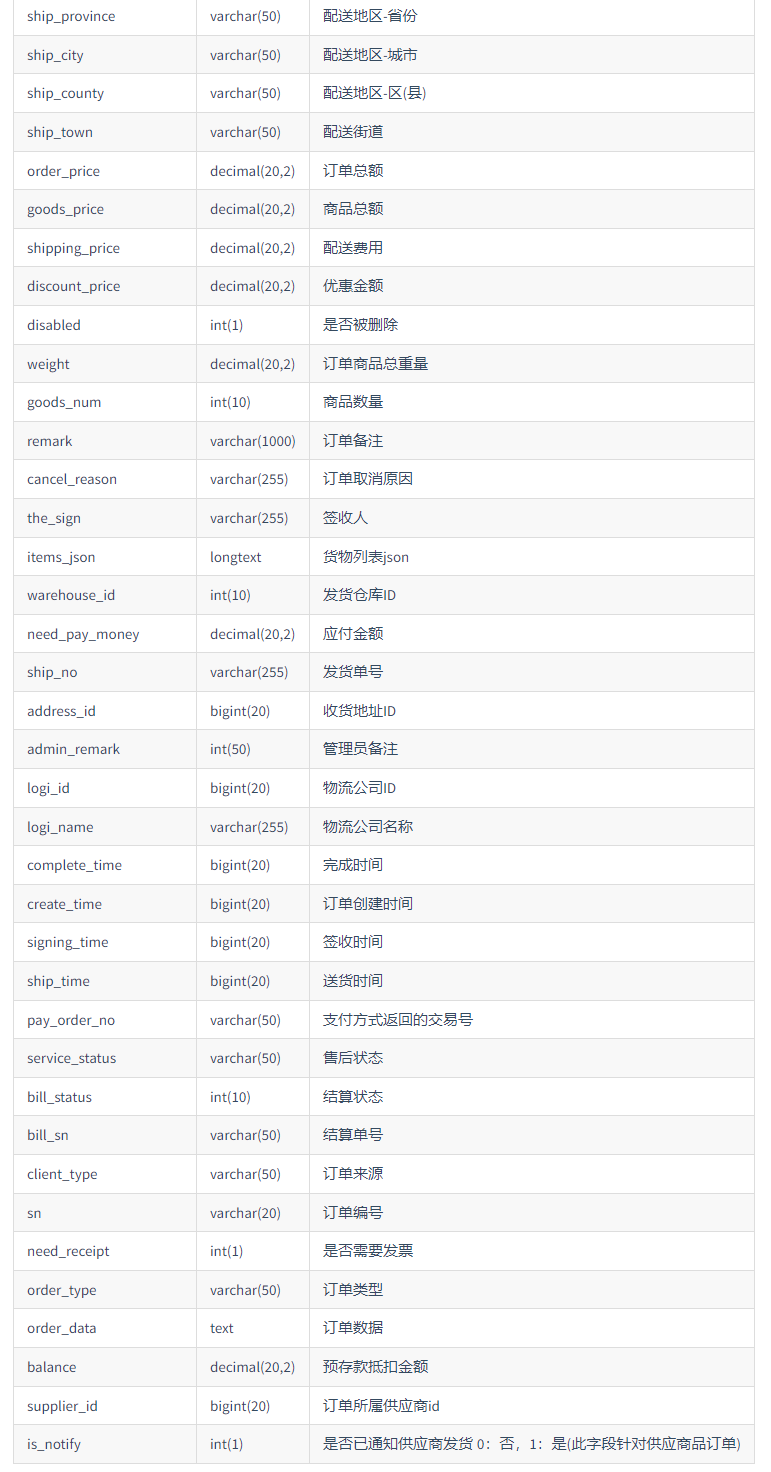Viewport: 771px width, 1472px height.
Task: Select the ship_province field name cell
Action: point(105,17)
